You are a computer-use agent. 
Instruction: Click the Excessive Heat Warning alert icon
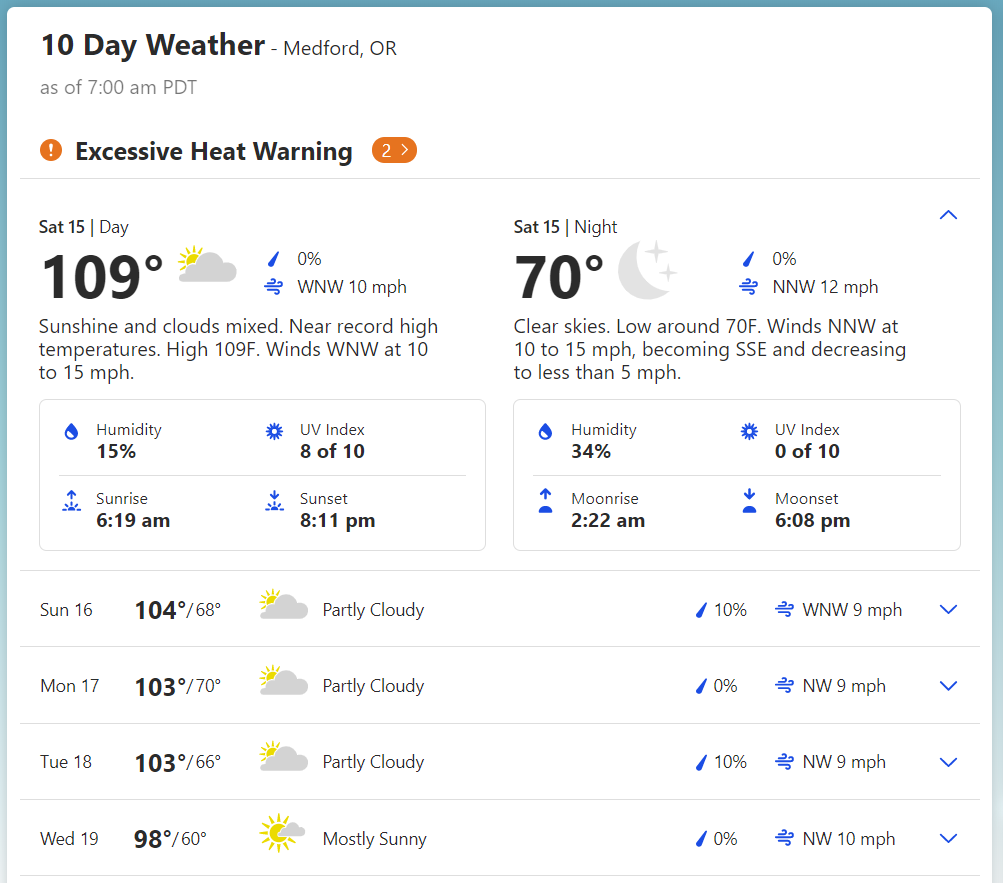(51, 151)
